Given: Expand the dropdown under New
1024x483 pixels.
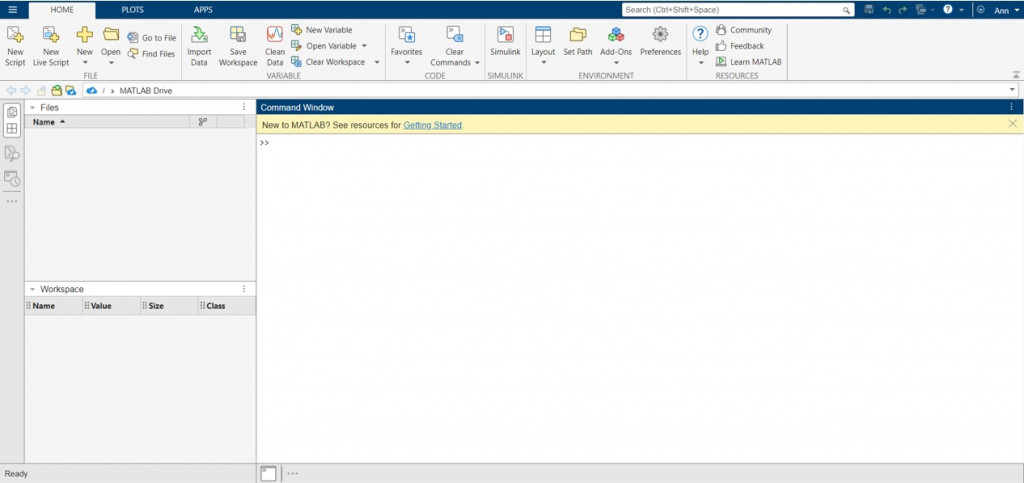Looking at the screenshot, I should coord(85,63).
